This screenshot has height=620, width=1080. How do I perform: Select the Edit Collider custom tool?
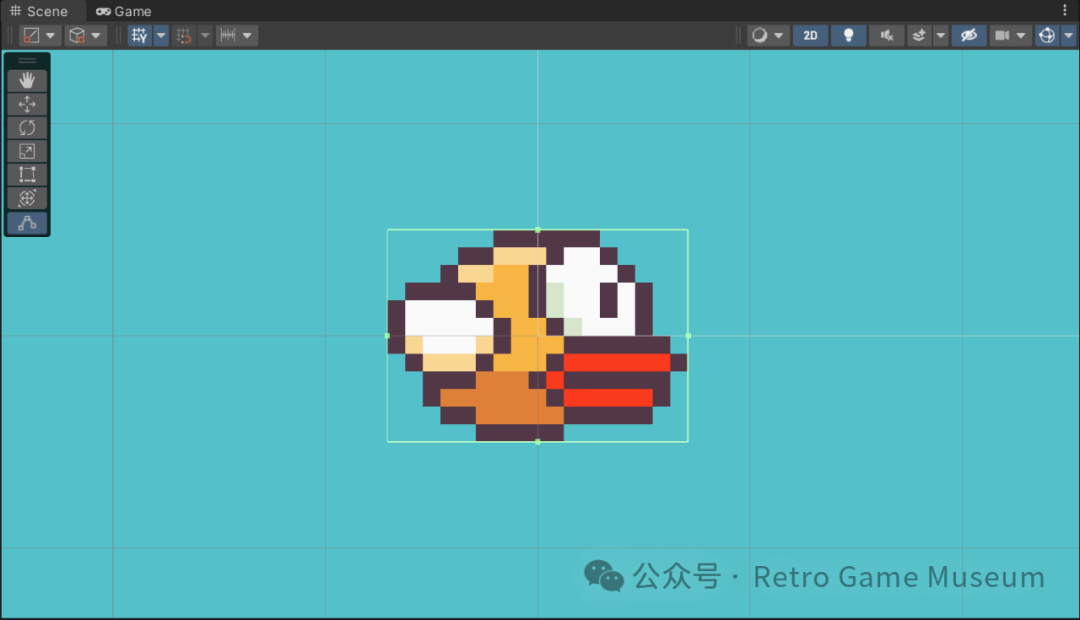[27, 223]
